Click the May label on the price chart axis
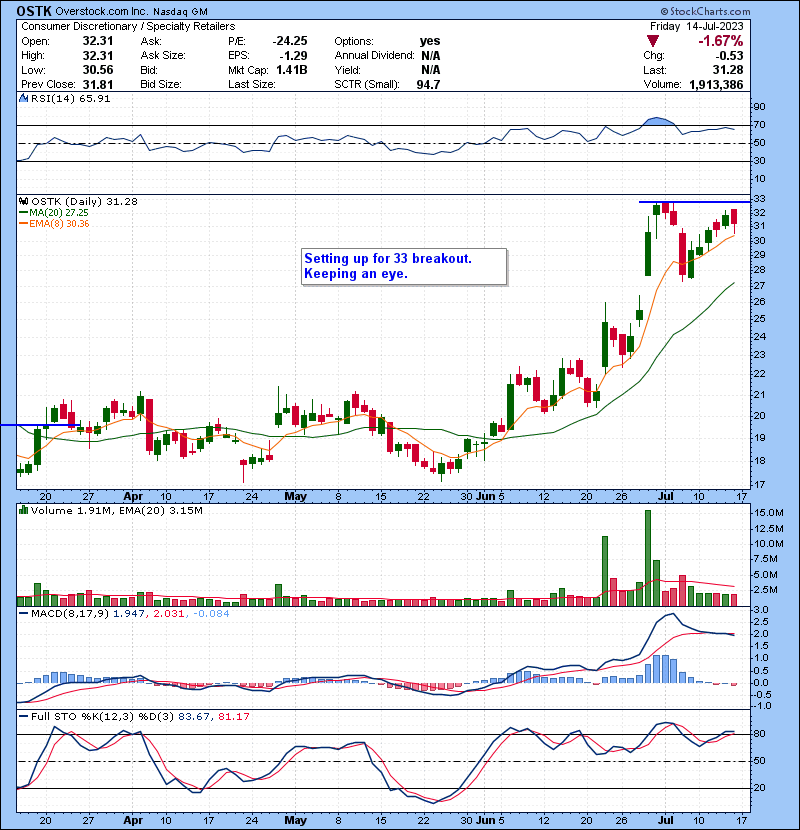 point(295,497)
